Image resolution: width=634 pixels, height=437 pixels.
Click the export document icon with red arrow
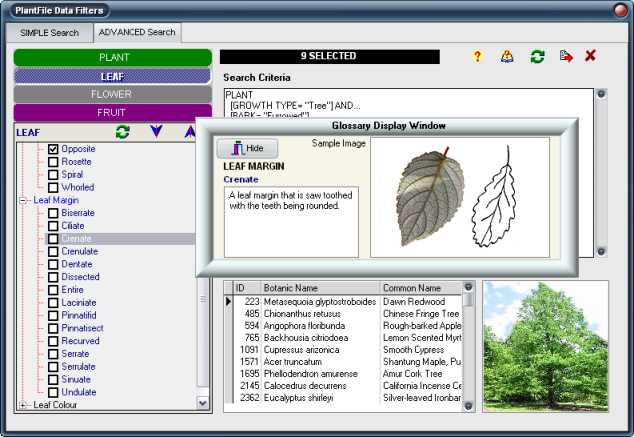[566, 57]
